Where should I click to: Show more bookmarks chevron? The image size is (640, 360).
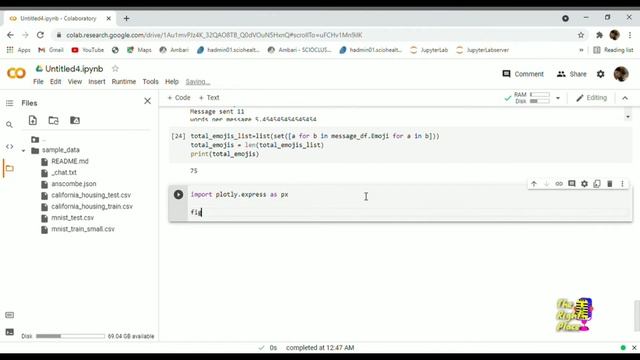click(581, 50)
